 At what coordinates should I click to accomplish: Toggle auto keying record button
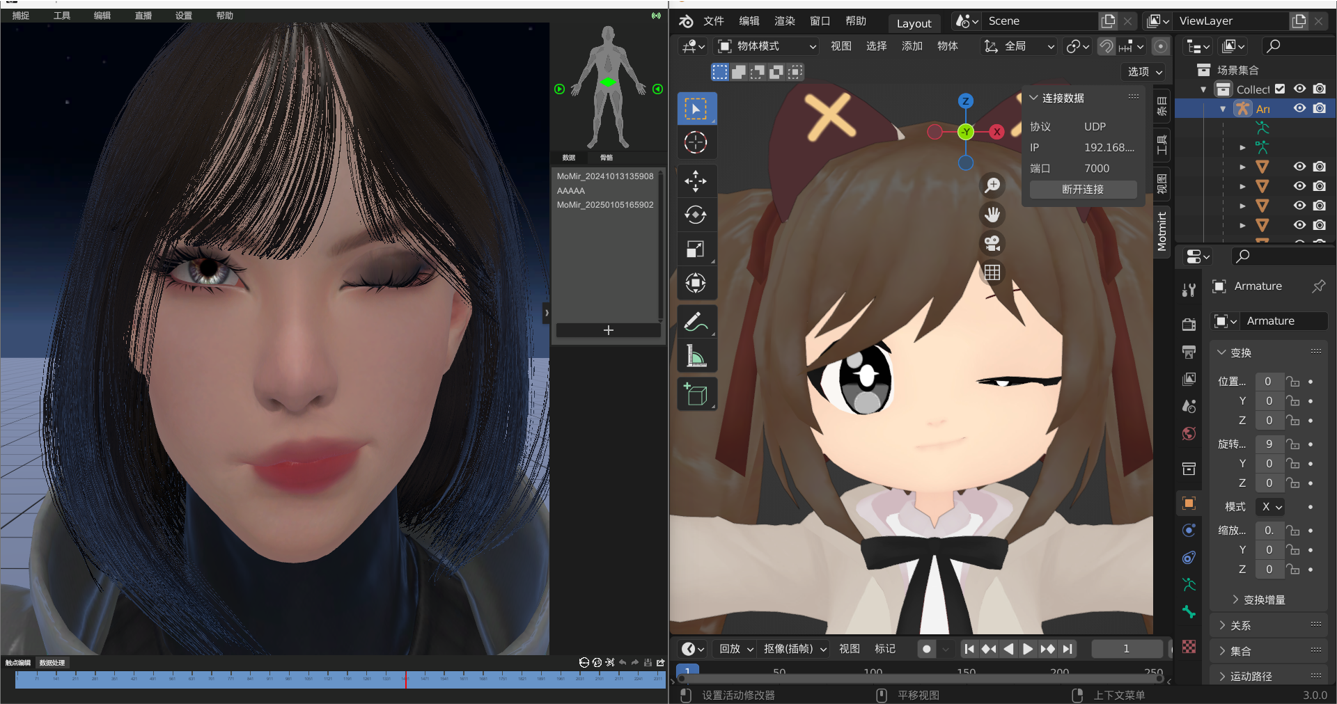(926, 649)
